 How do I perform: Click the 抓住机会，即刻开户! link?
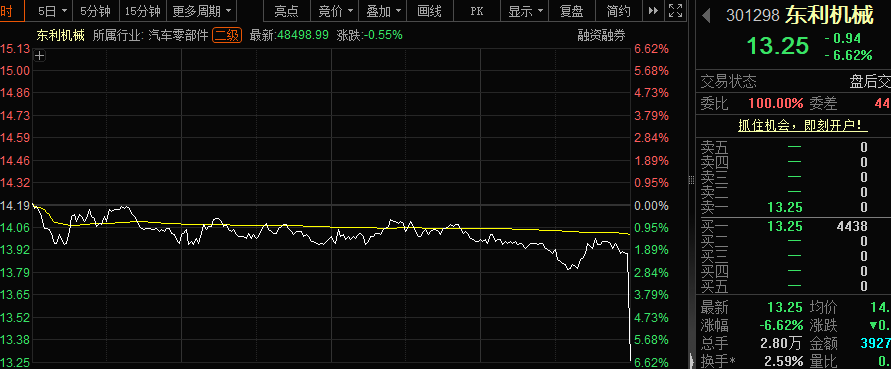click(803, 126)
